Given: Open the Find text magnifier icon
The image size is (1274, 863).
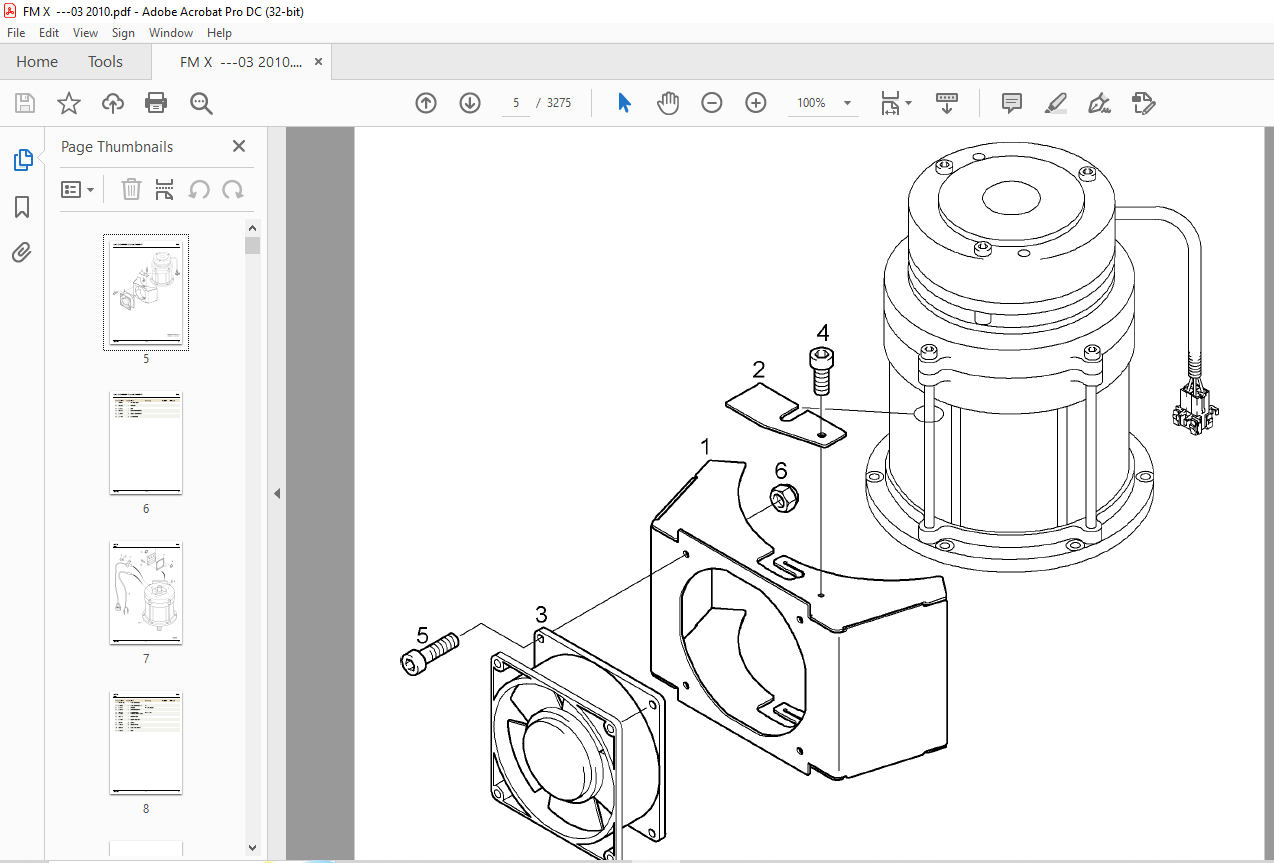Looking at the screenshot, I should [201, 103].
